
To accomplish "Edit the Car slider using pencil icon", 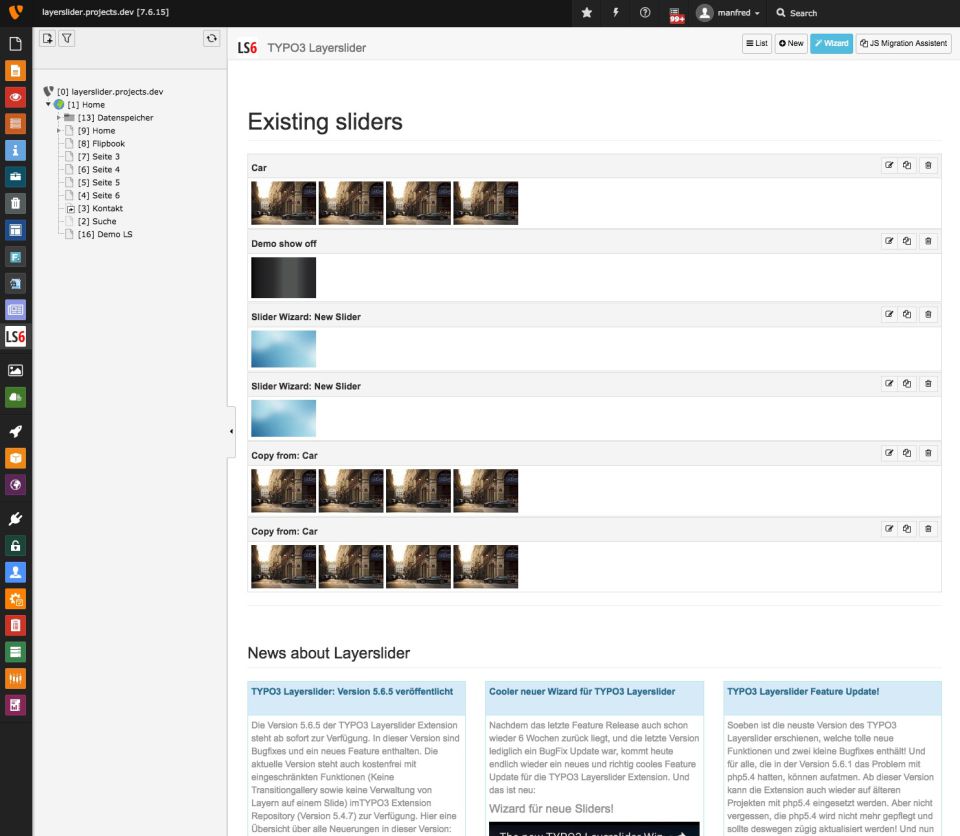I will click(888, 166).
